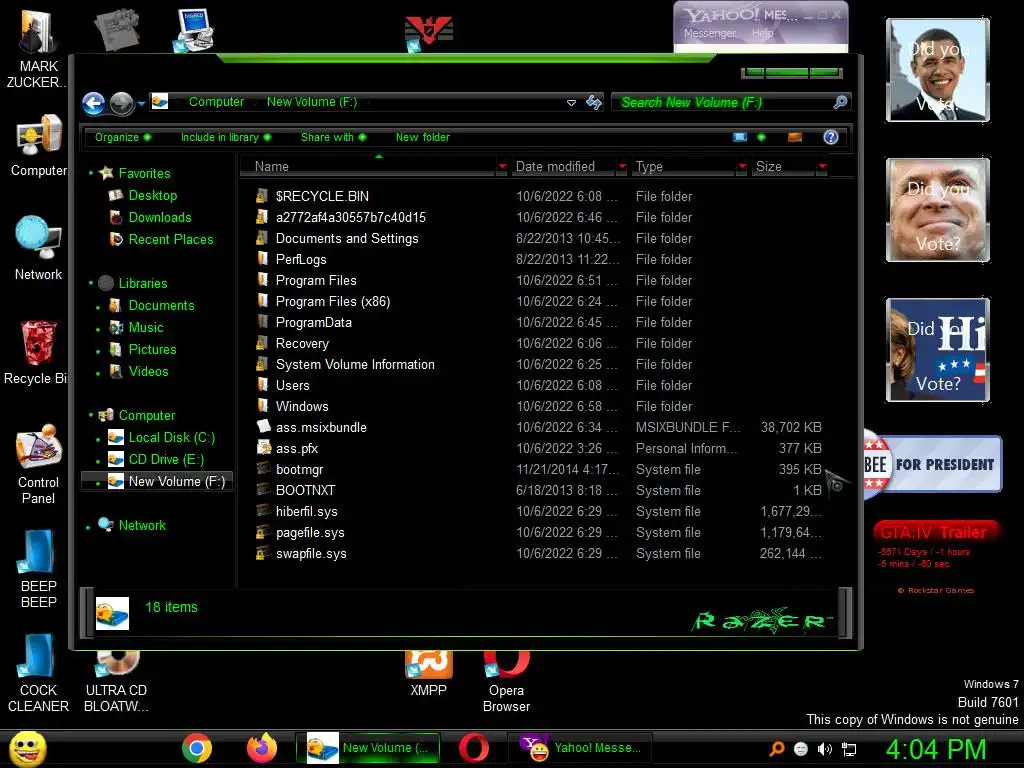Select Local Disk (C:) in the tree
The width and height of the screenshot is (1024, 768).
coord(171,438)
